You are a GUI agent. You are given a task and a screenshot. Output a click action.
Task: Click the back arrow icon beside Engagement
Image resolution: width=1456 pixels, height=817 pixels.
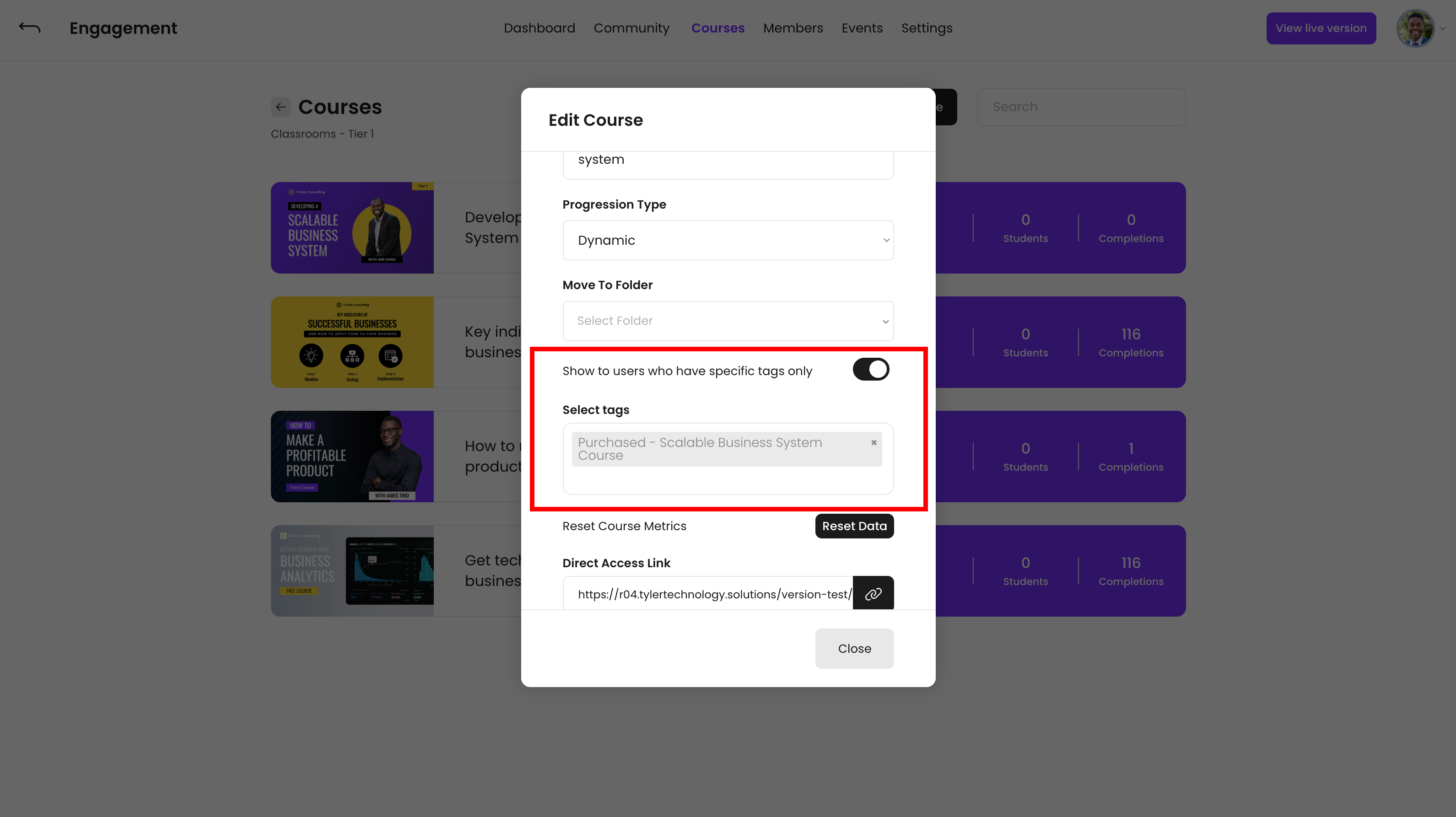[29, 28]
